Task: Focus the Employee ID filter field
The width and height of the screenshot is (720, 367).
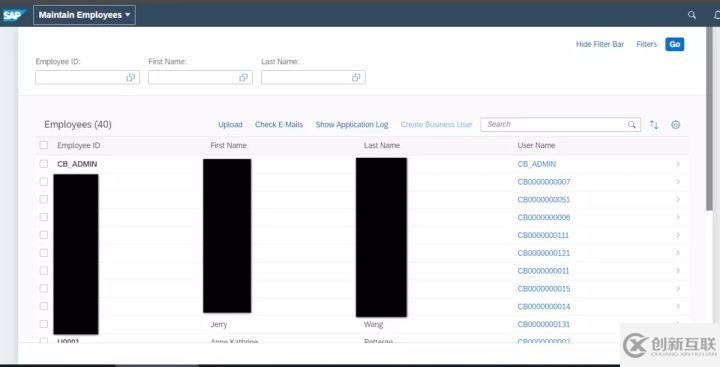Action: [87, 78]
